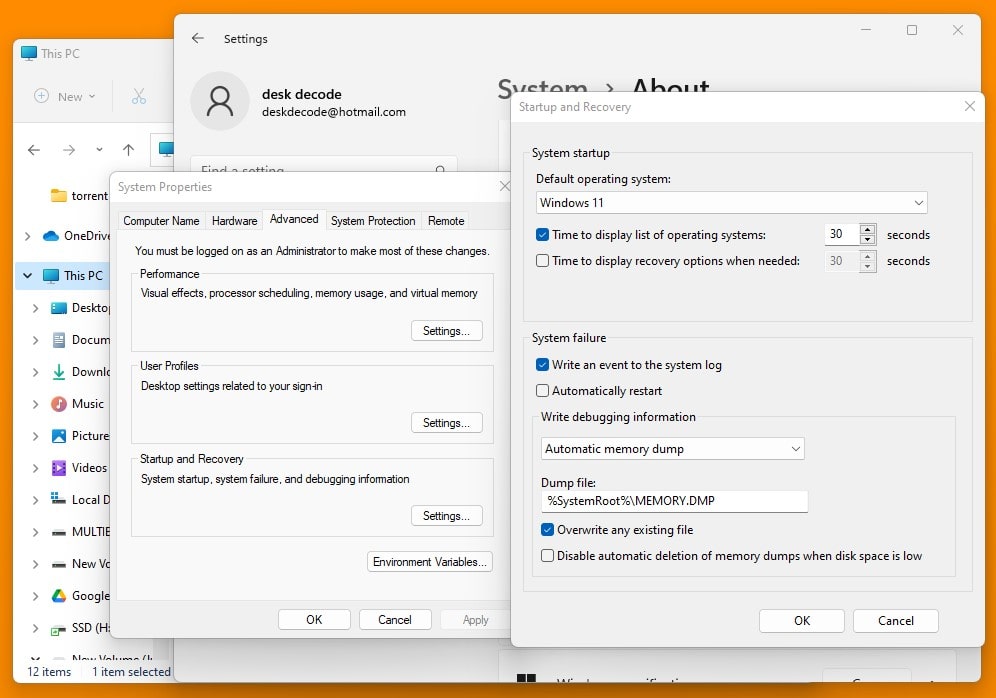Click the Dump file path text field
The width and height of the screenshot is (996, 698).
(674, 501)
